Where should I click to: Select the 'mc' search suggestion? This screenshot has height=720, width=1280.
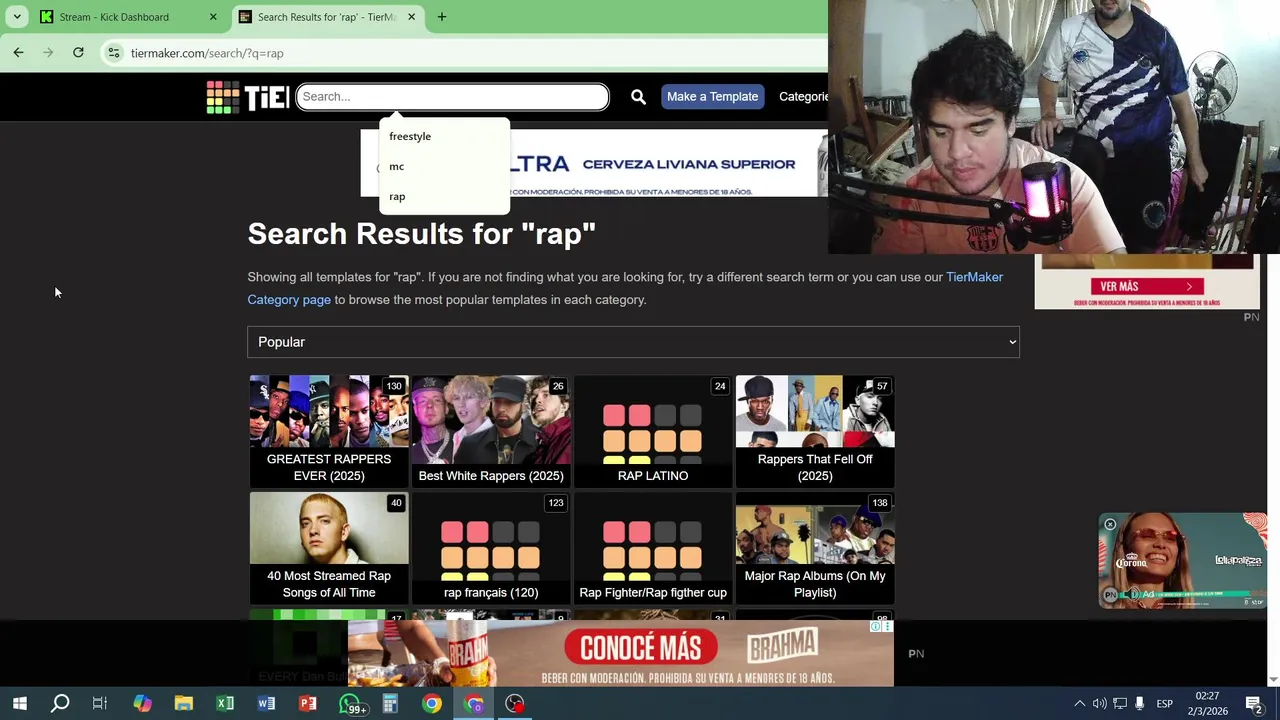444,166
